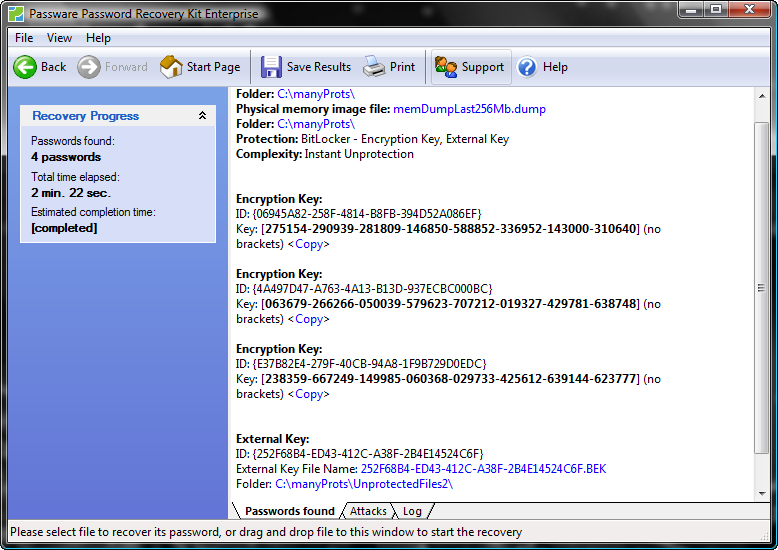The height and width of the screenshot is (550, 778).
Task: Open the first C:\manyProts\ folder link at top
Action: [x=316, y=94]
